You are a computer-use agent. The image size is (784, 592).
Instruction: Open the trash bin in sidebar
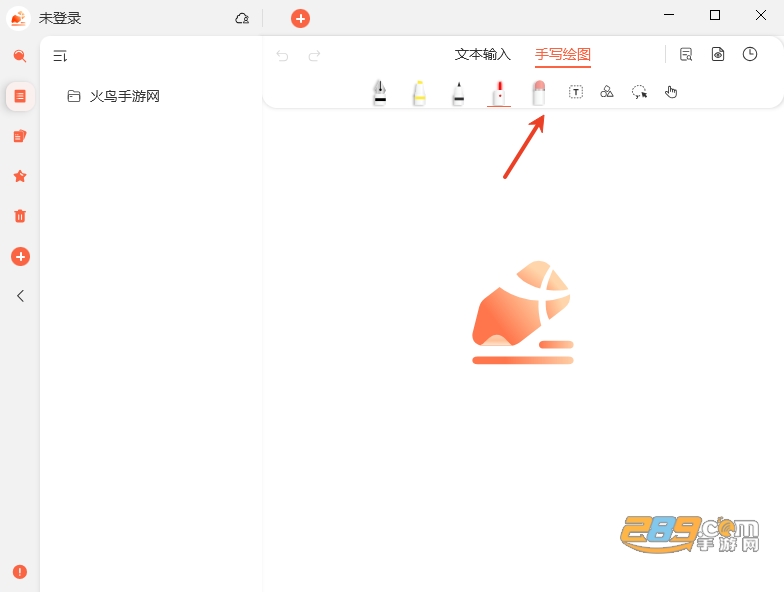tap(20, 216)
